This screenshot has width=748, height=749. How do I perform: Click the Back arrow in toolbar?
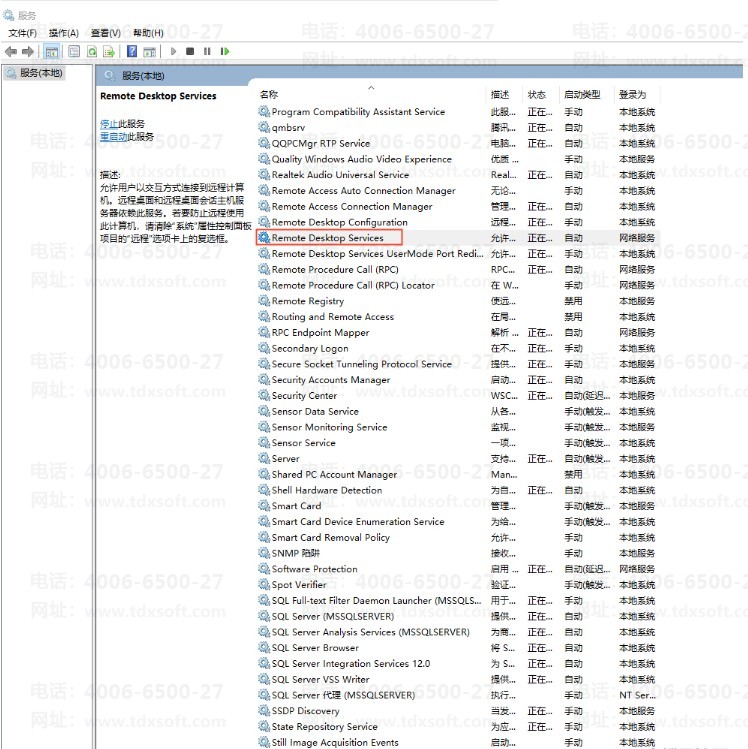(x=11, y=51)
